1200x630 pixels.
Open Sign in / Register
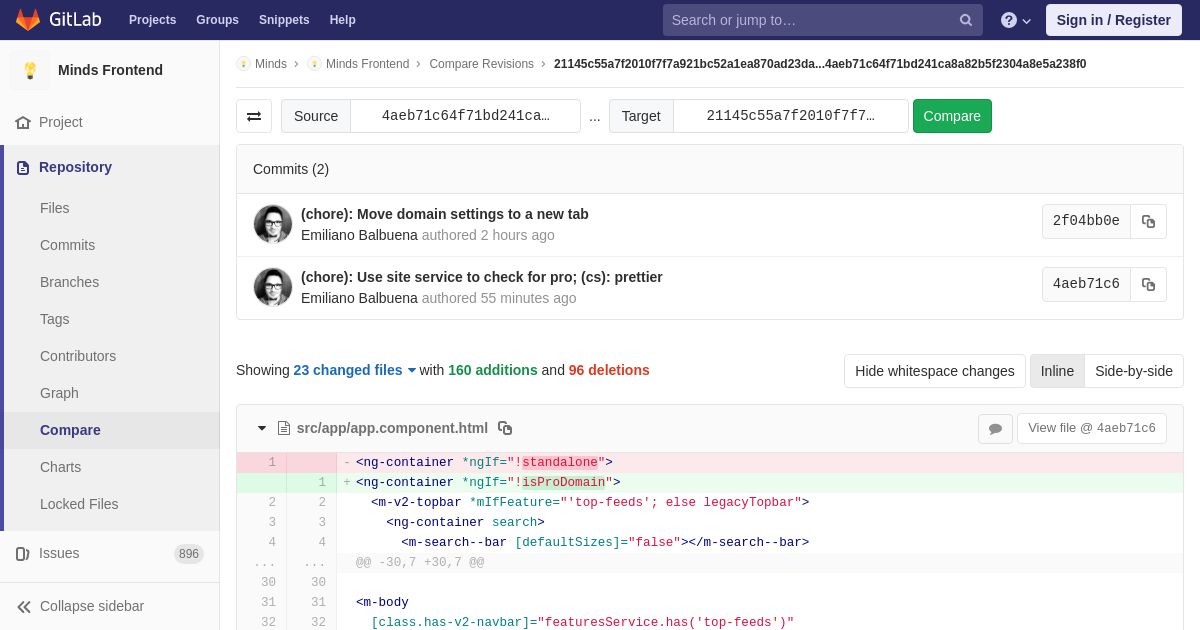[x=1114, y=20]
